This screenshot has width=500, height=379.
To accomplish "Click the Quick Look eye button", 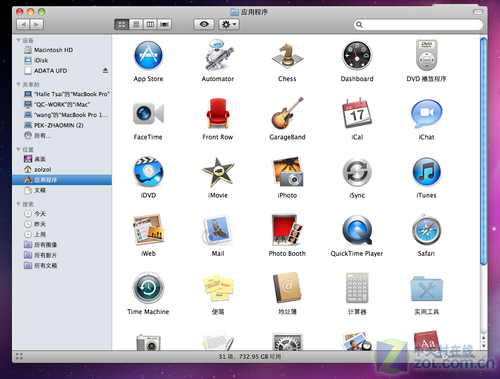I will click(204, 24).
